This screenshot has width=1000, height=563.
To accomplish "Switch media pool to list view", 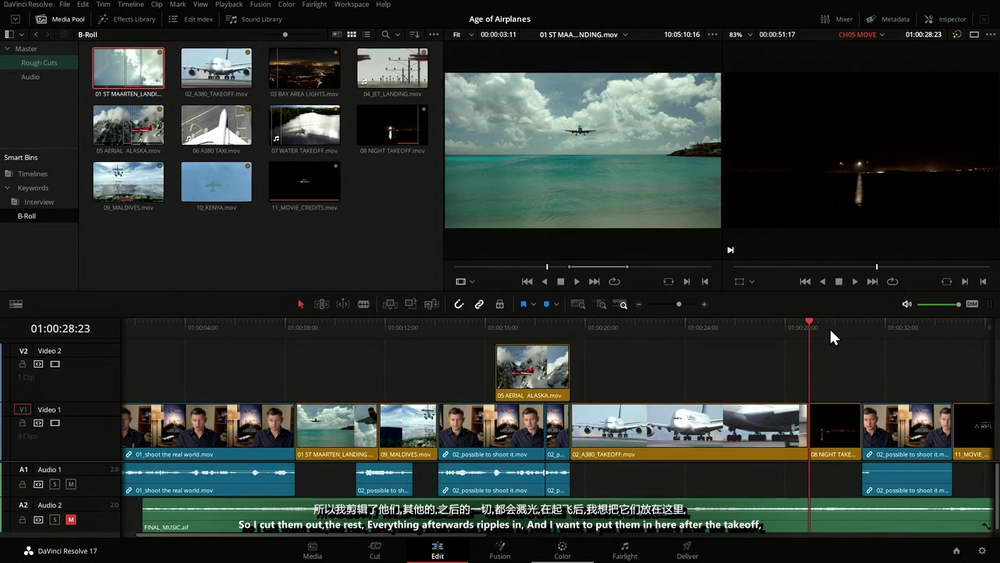I will 367,34.
